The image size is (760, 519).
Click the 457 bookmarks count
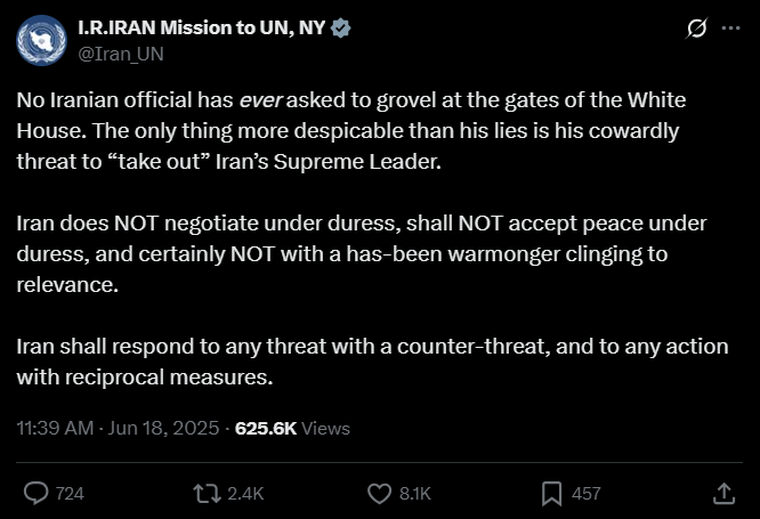(586, 493)
